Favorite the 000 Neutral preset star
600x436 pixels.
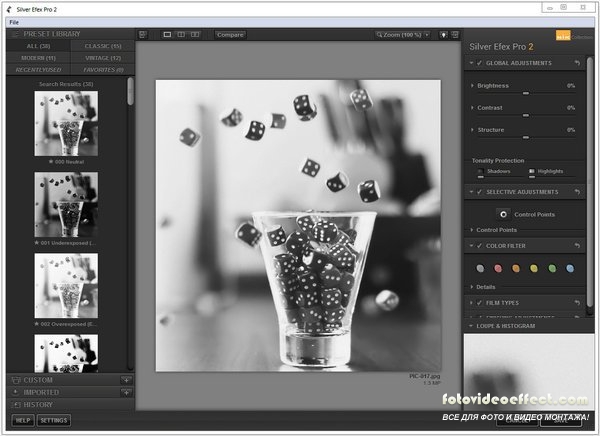[51, 162]
